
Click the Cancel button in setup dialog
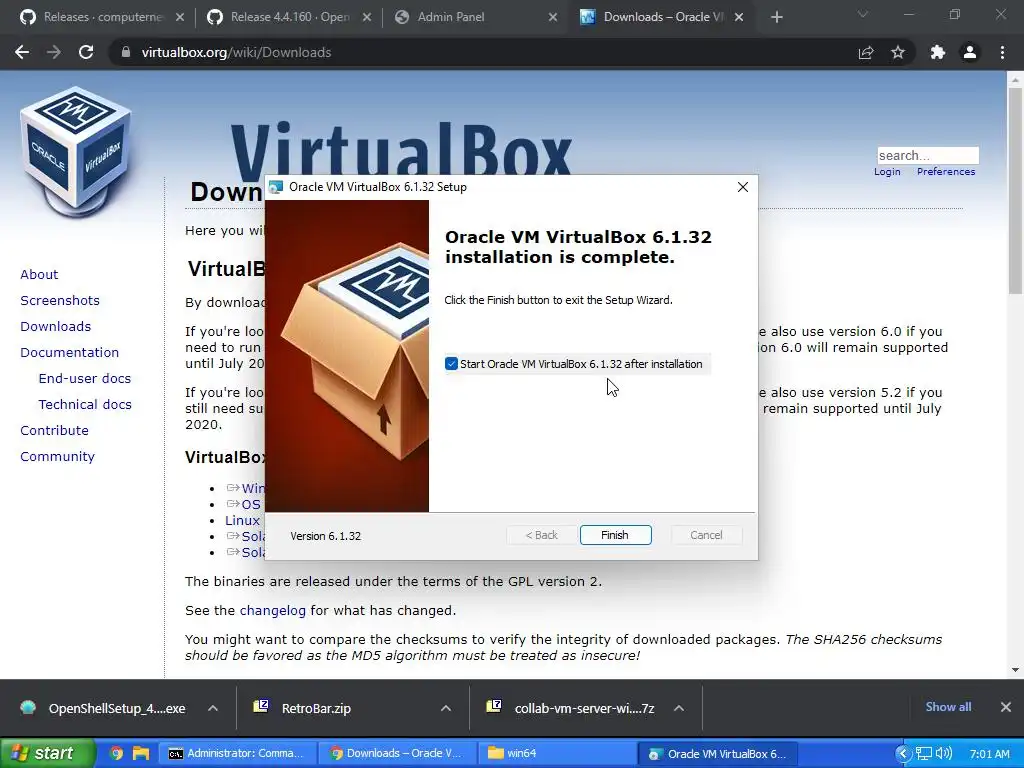pos(706,535)
